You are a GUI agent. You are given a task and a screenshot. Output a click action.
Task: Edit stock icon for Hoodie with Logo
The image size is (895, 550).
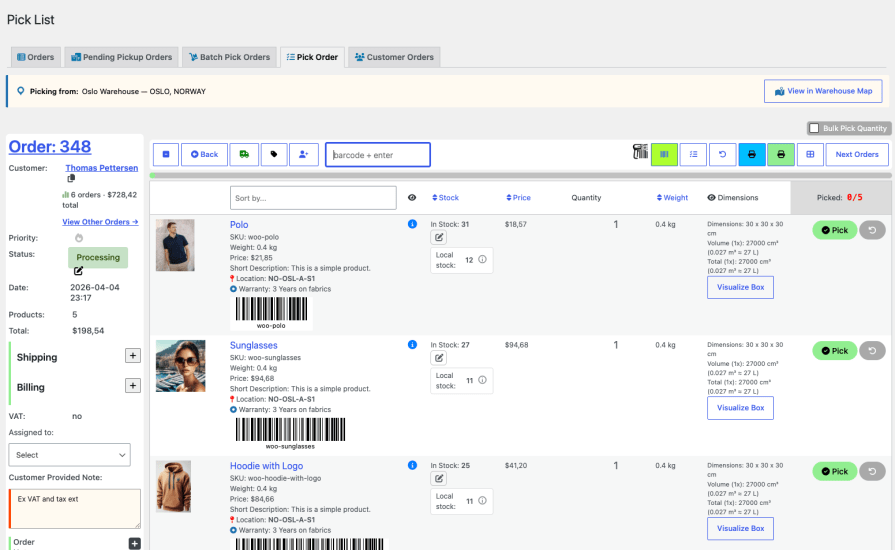(439, 479)
